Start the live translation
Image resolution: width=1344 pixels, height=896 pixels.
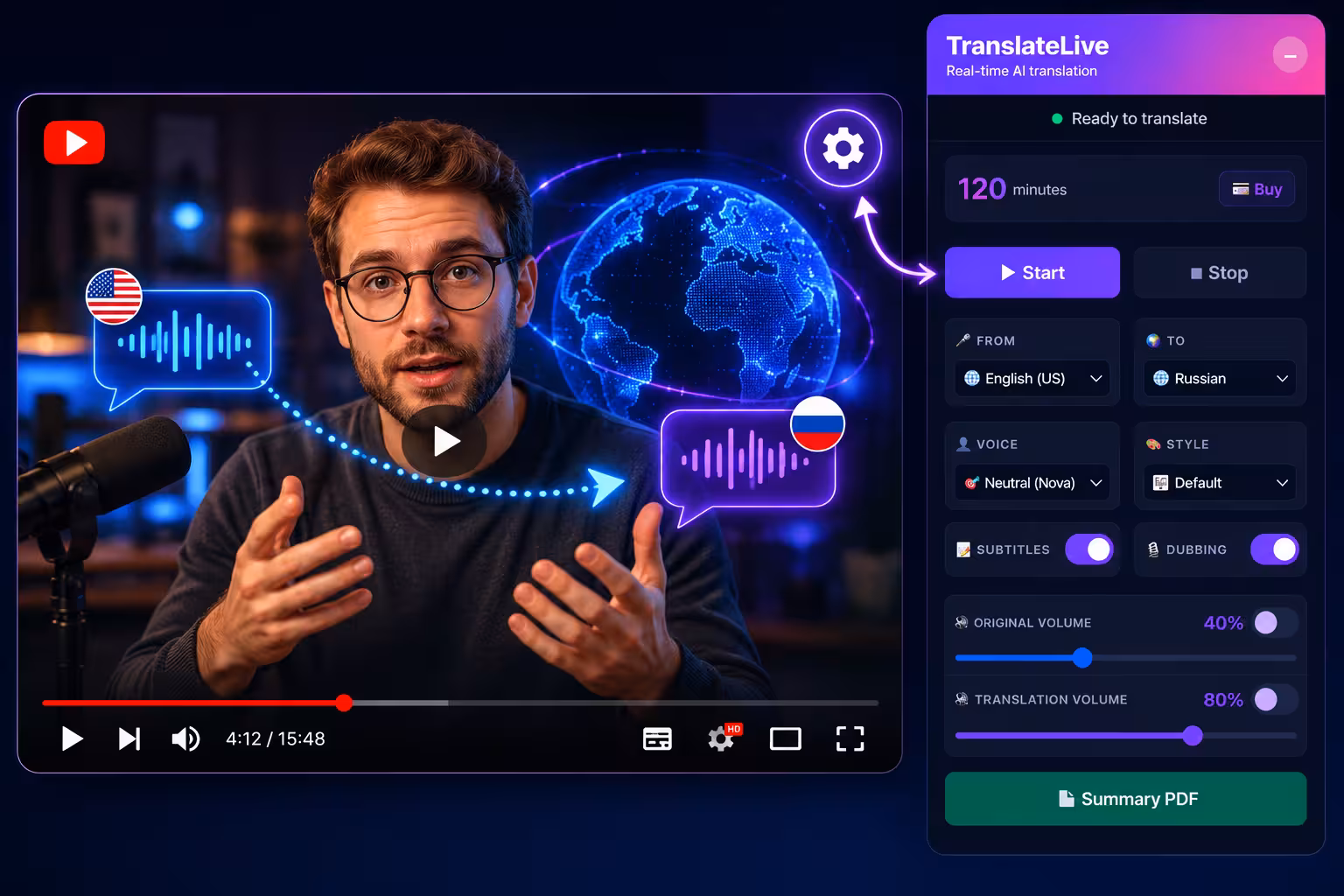1032,273
